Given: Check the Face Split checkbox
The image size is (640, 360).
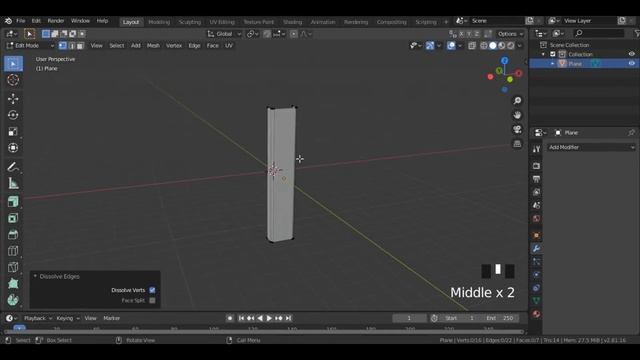Looking at the screenshot, I should coord(152,300).
